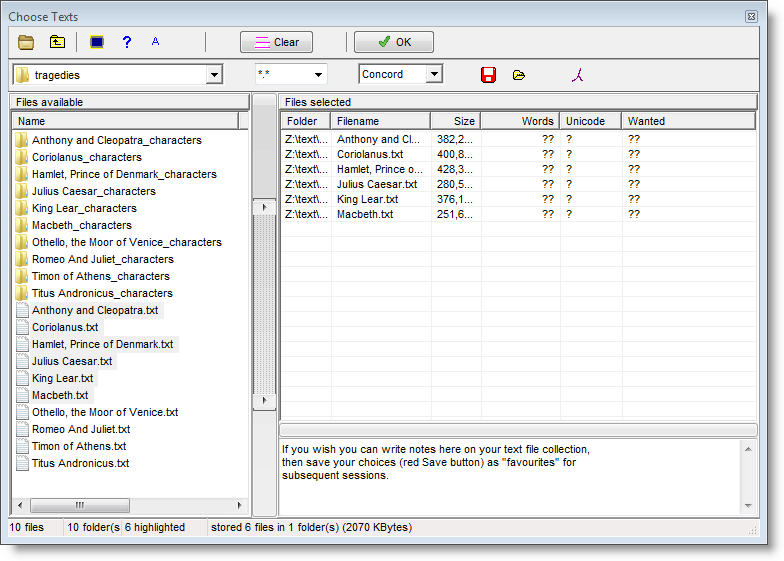The image size is (784, 561).
Task: Click the file list scroll-right arrow
Action: (x=240, y=505)
